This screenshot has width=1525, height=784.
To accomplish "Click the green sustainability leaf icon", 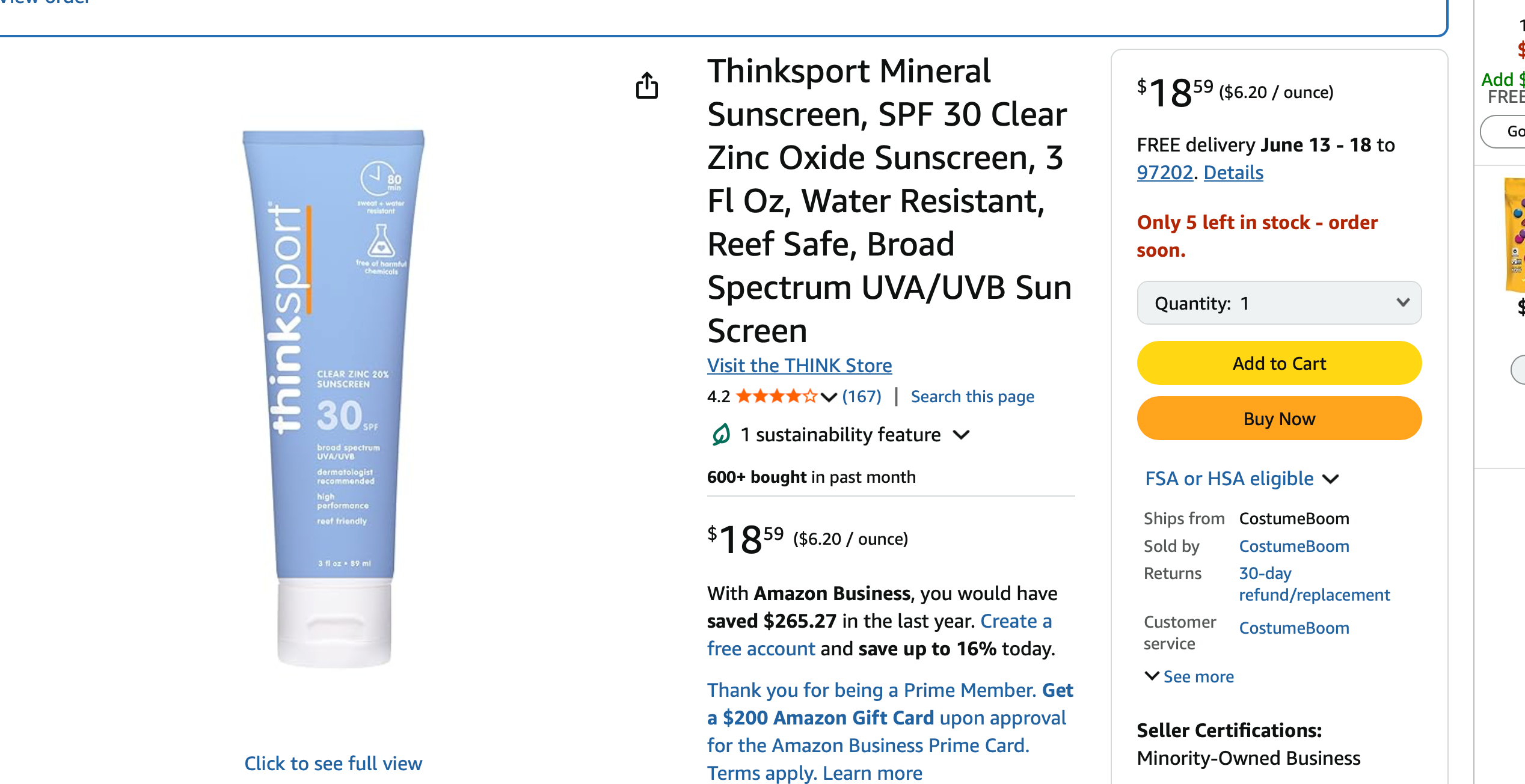I will click(x=721, y=434).
